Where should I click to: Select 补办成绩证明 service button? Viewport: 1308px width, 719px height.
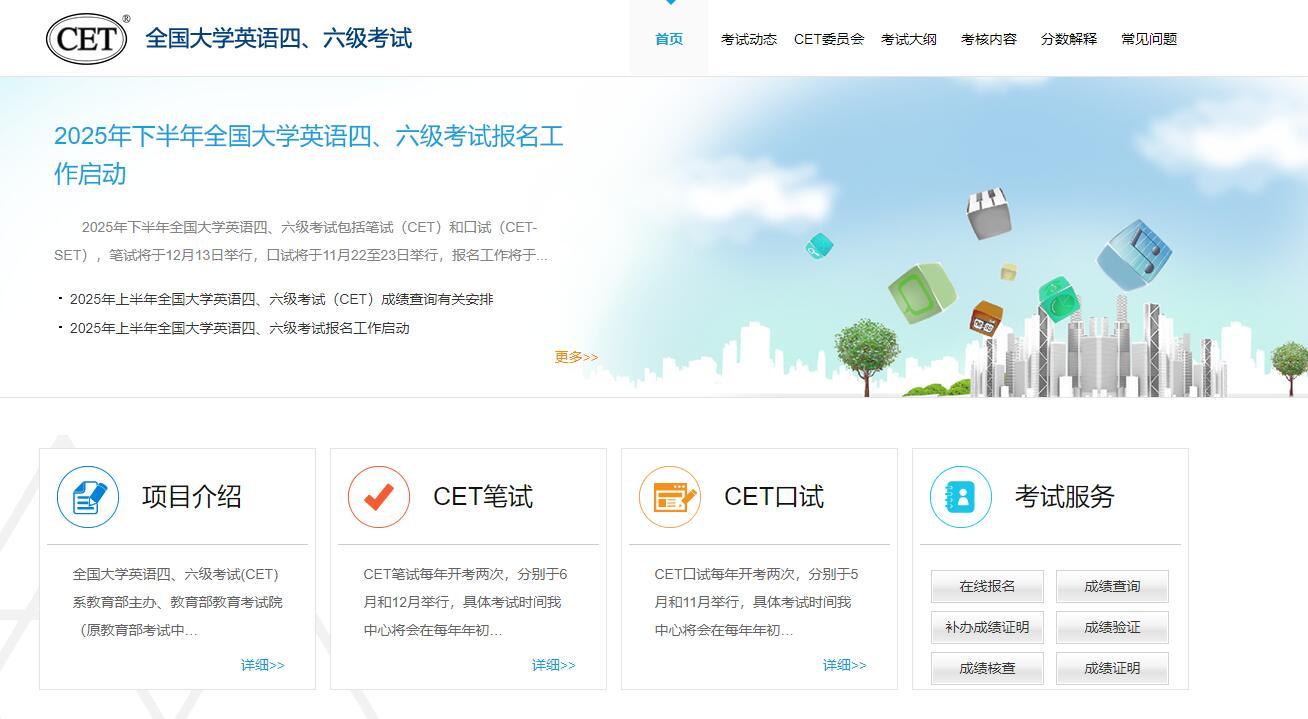point(986,628)
